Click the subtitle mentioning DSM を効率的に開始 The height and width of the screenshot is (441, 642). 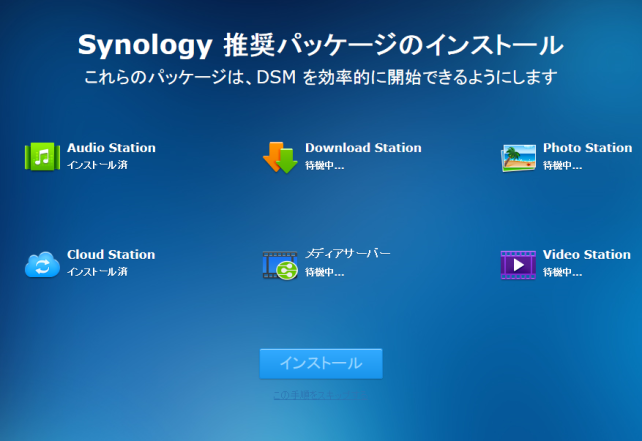coord(321,77)
